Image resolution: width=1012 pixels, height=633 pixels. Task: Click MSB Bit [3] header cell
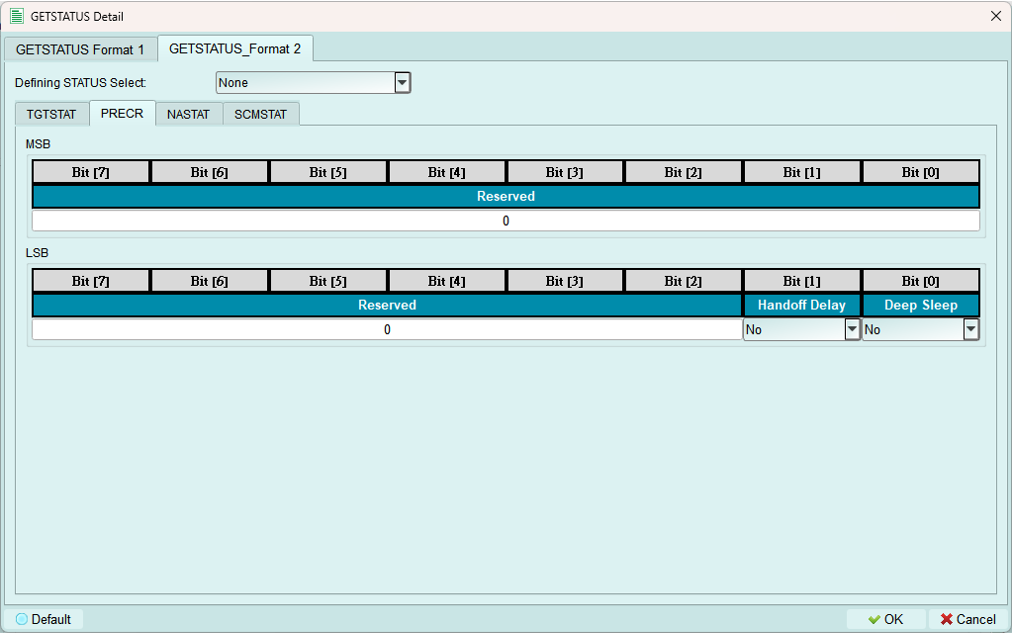point(565,172)
